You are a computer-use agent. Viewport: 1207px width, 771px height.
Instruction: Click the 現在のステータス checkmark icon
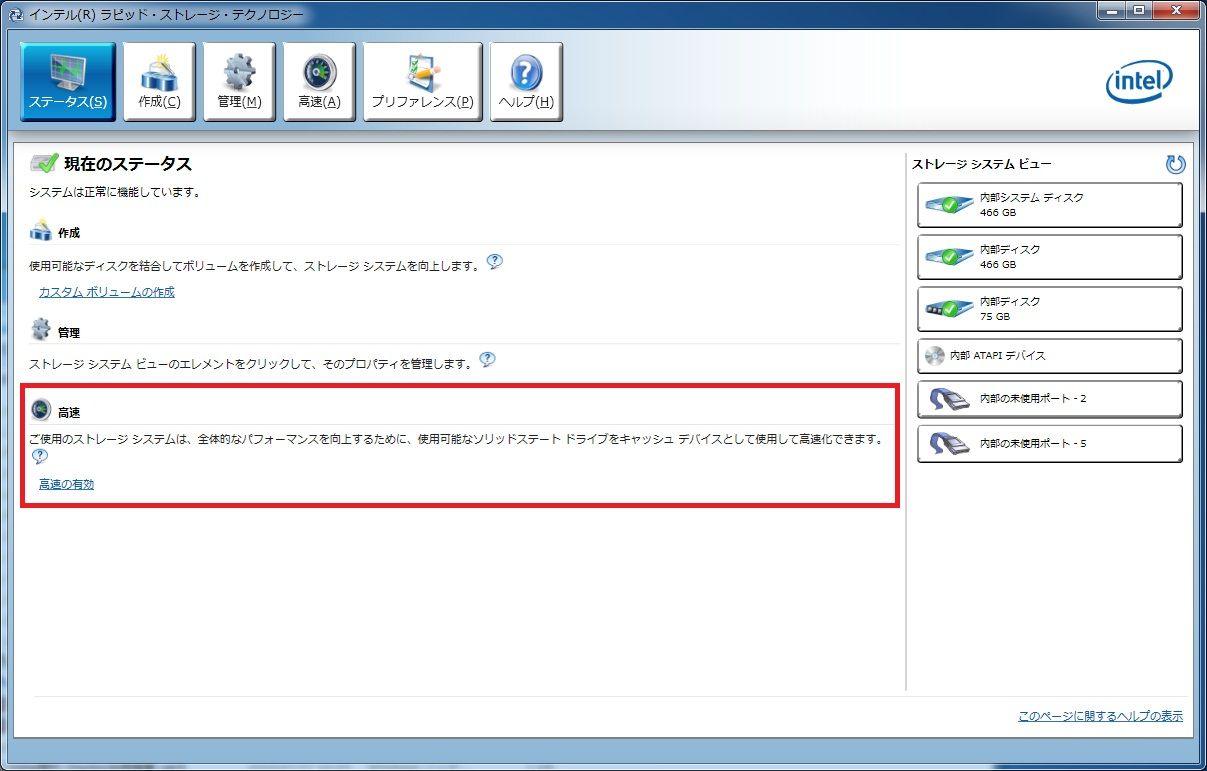tap(44, 163)
